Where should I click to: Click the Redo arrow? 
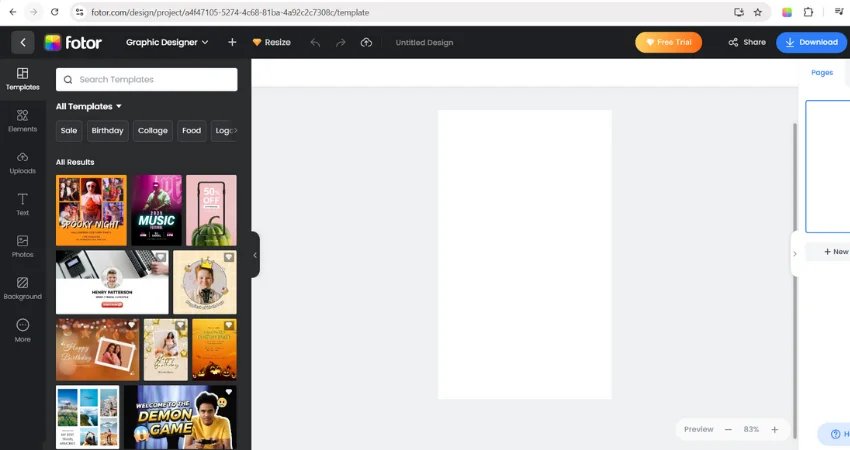(x=340, y=42)
